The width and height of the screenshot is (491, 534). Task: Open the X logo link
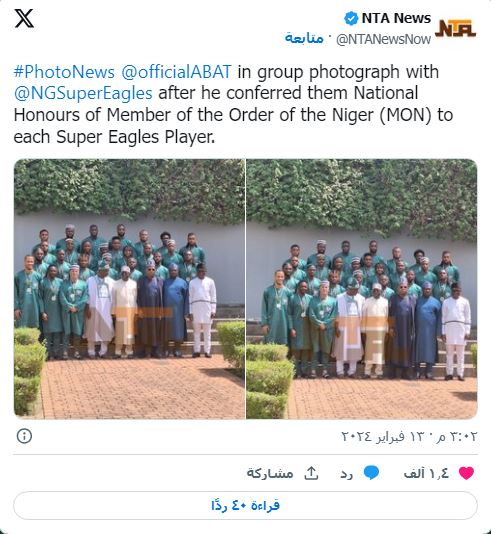24,18
